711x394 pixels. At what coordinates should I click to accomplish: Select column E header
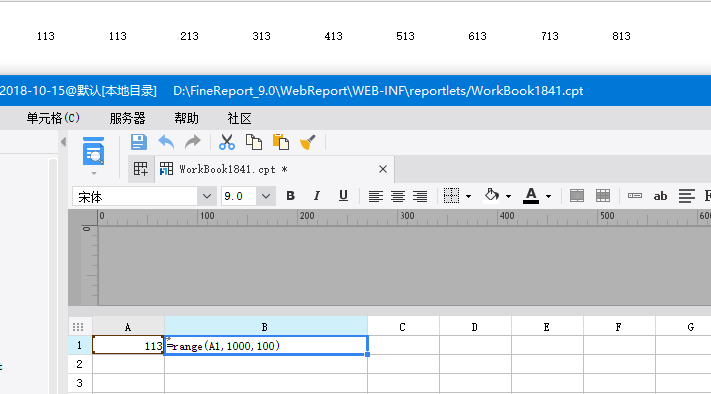(547, 327)
